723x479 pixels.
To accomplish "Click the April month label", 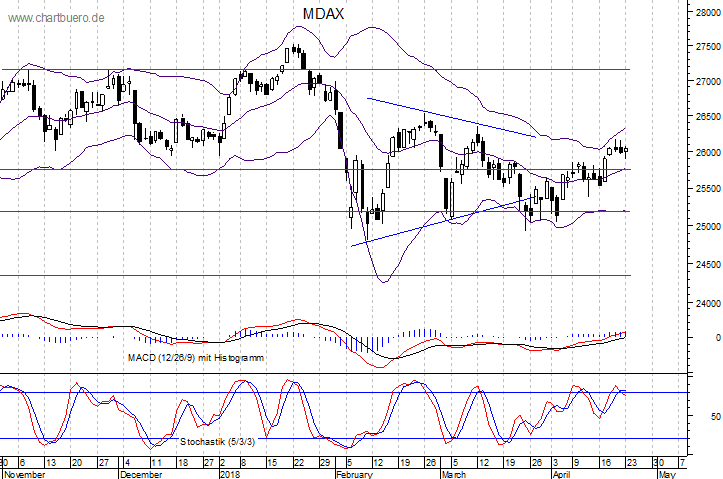I will pyautogui.click(x=561, y=474).
